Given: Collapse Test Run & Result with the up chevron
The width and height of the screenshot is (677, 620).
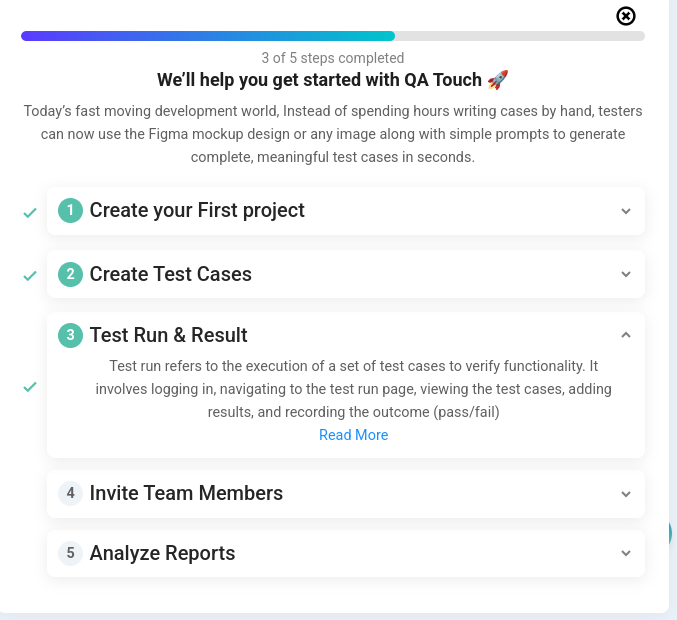Looking at the screenshot, I should tap(626, 335).
